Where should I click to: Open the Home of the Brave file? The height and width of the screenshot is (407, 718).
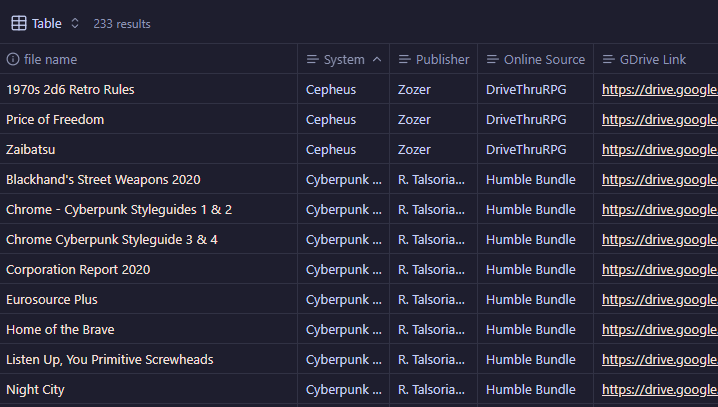pyautogui.click(x=60, y=330)
